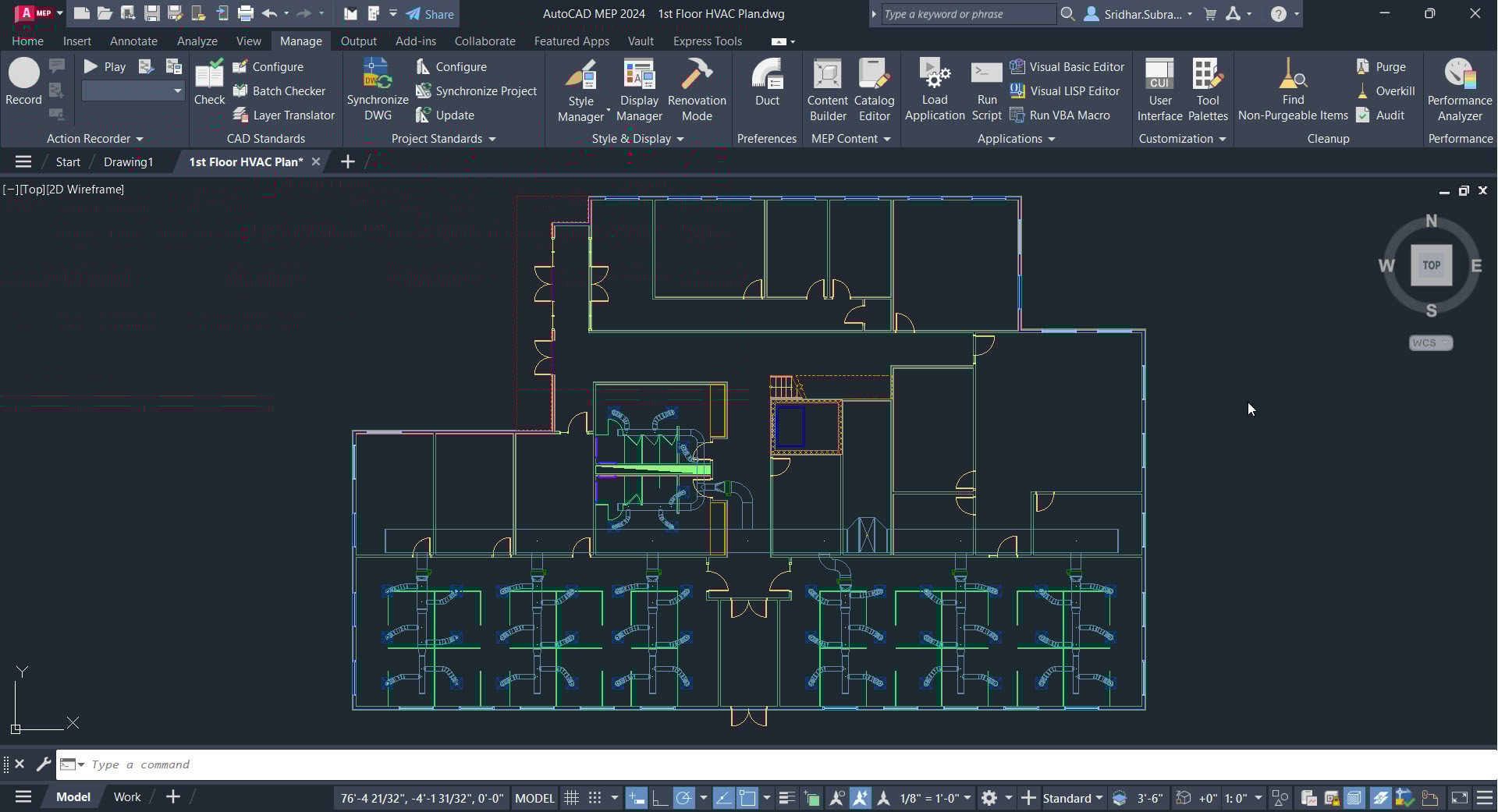This screenshot has height=812, width=1498.
Task: Click the TOP face of the ViewCube
Action: click(x=1431, y=265)
